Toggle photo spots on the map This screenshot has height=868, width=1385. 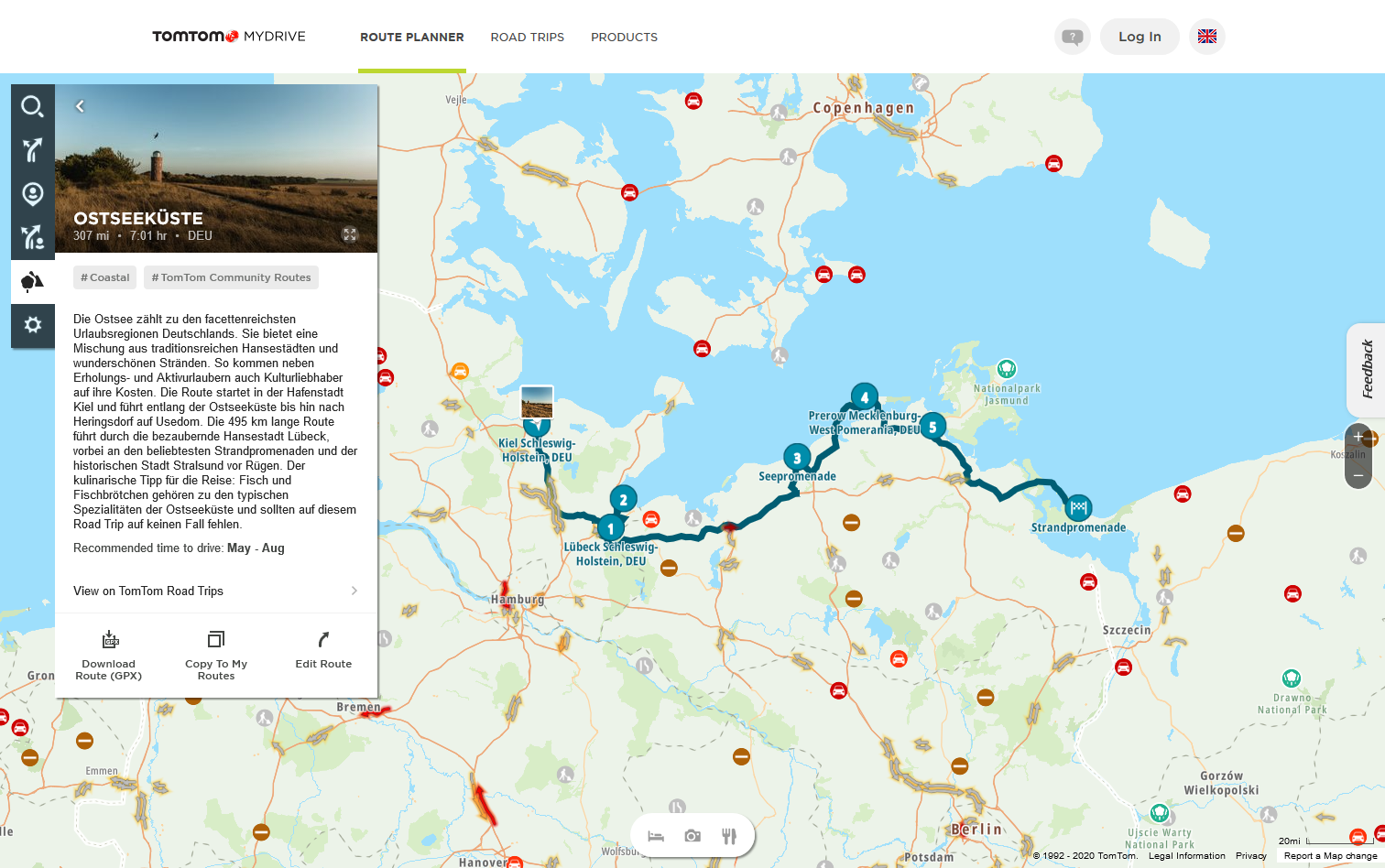pyautogui.click(x=692, y=836)
